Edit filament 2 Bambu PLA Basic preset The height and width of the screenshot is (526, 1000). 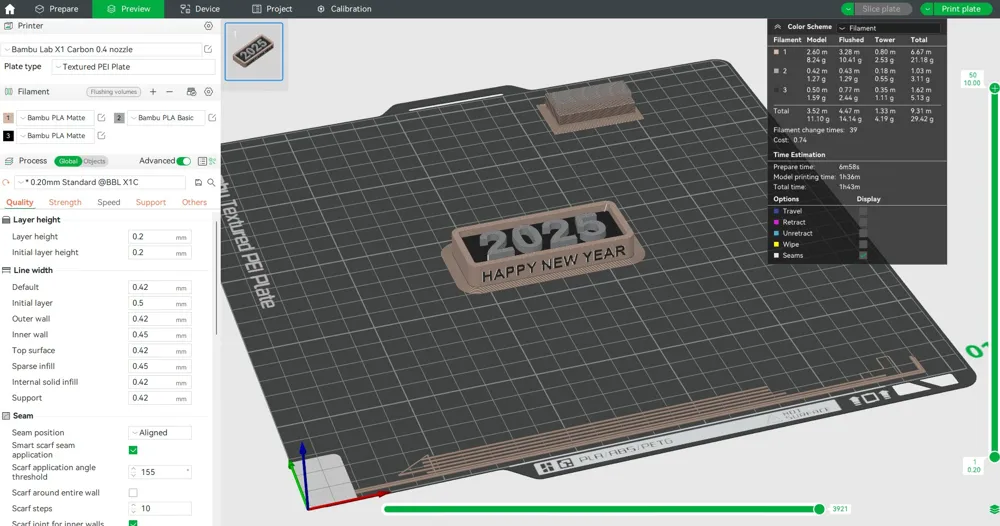[212, 118]
